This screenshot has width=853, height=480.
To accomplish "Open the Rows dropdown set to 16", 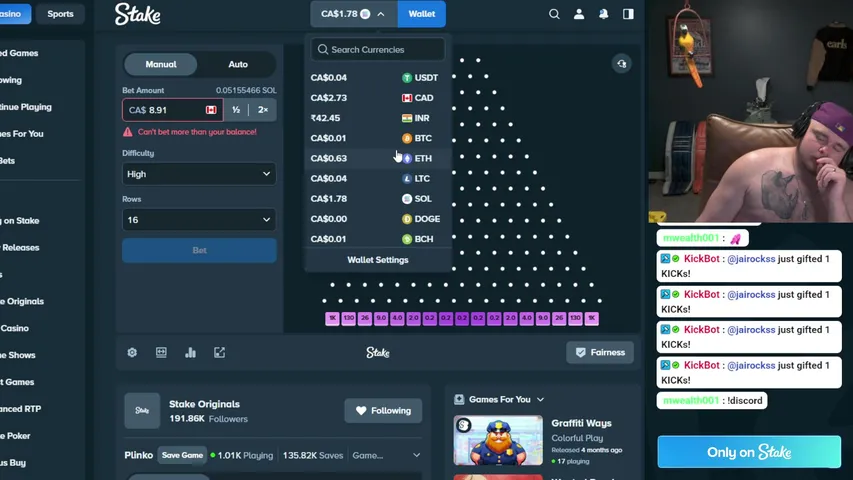I will point(199,220).
